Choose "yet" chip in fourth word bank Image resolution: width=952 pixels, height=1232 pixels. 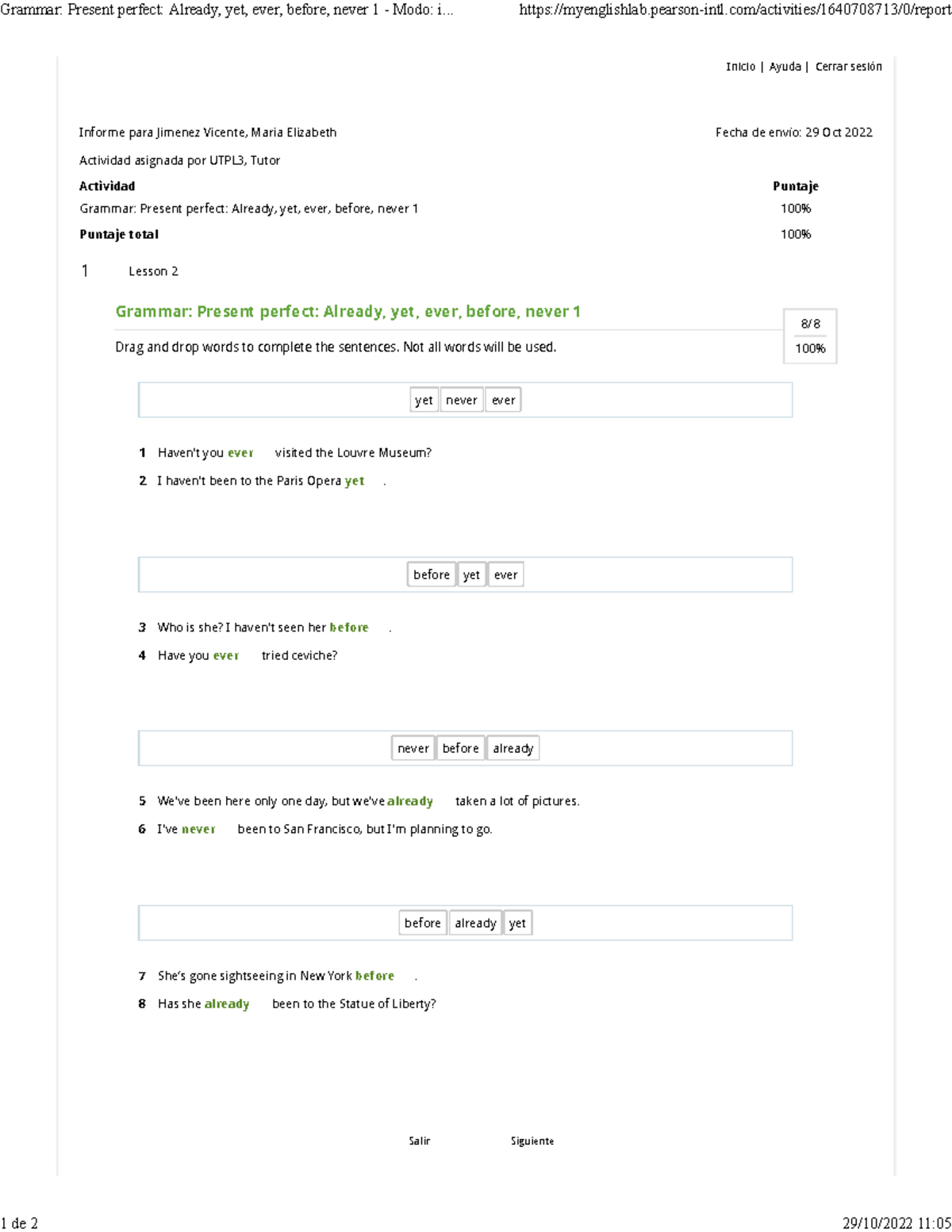coord(517,923)
